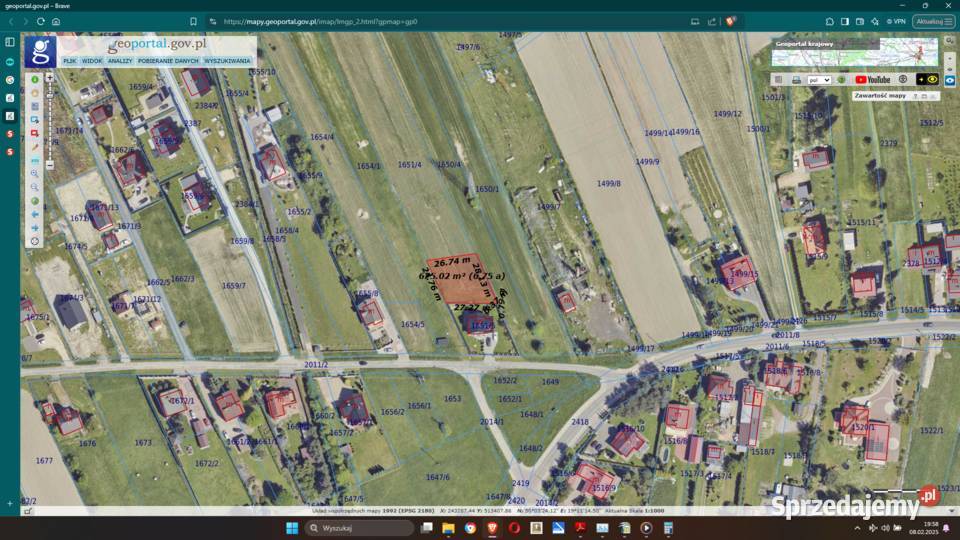
Task: Open Opera from the taskbar
Action: coord(514,528)
